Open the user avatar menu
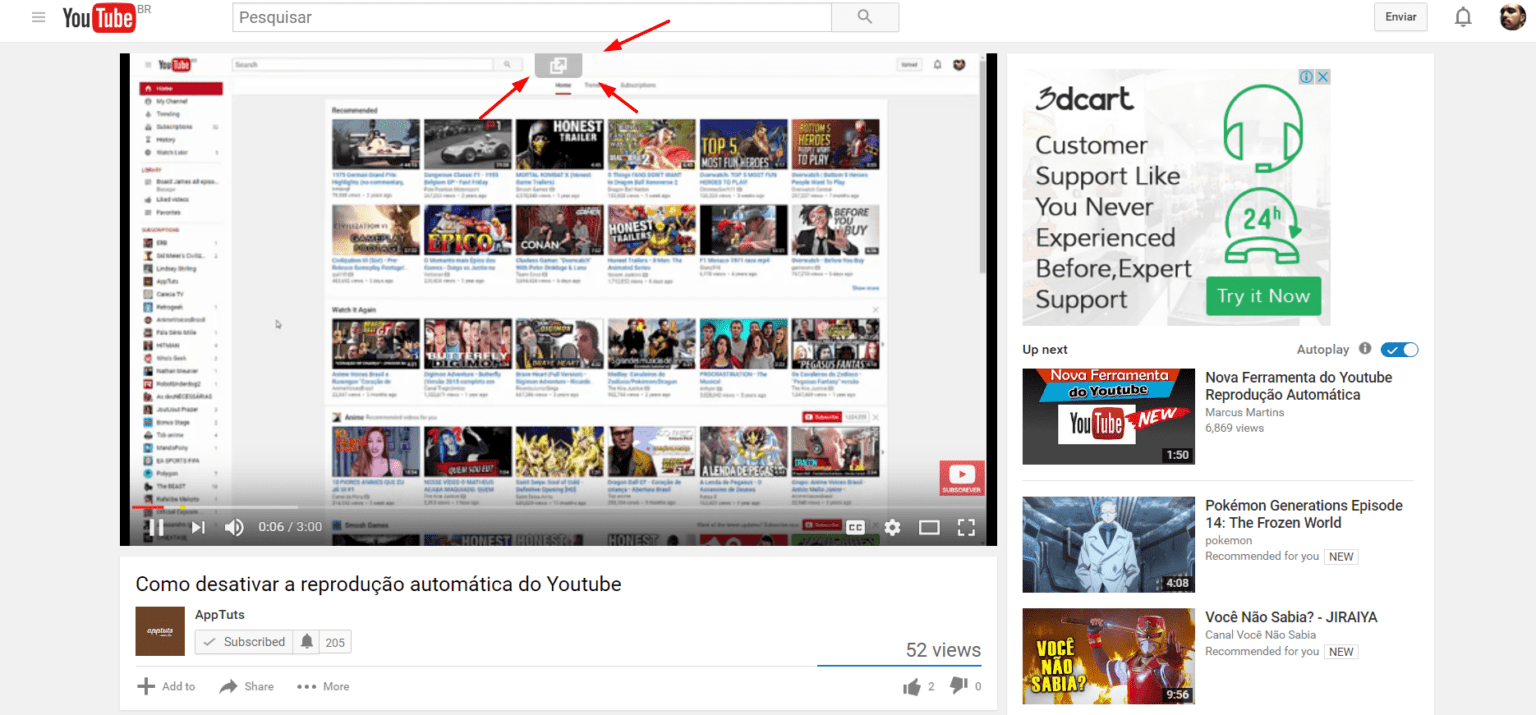This screenshot has width=1536, height=715. [1512, 17]
